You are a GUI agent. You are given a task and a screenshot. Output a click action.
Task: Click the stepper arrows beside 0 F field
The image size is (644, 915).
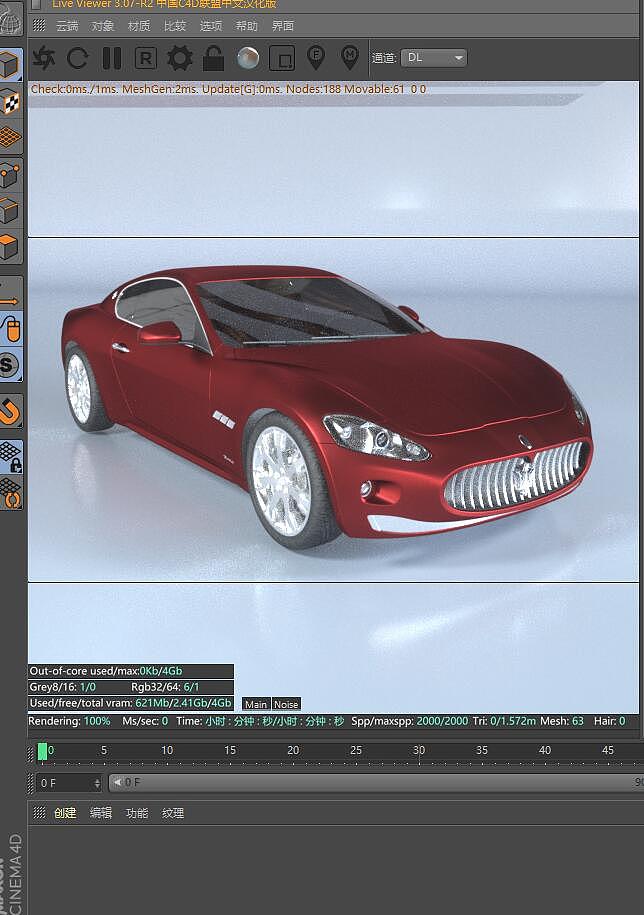[x=97, y=783]
